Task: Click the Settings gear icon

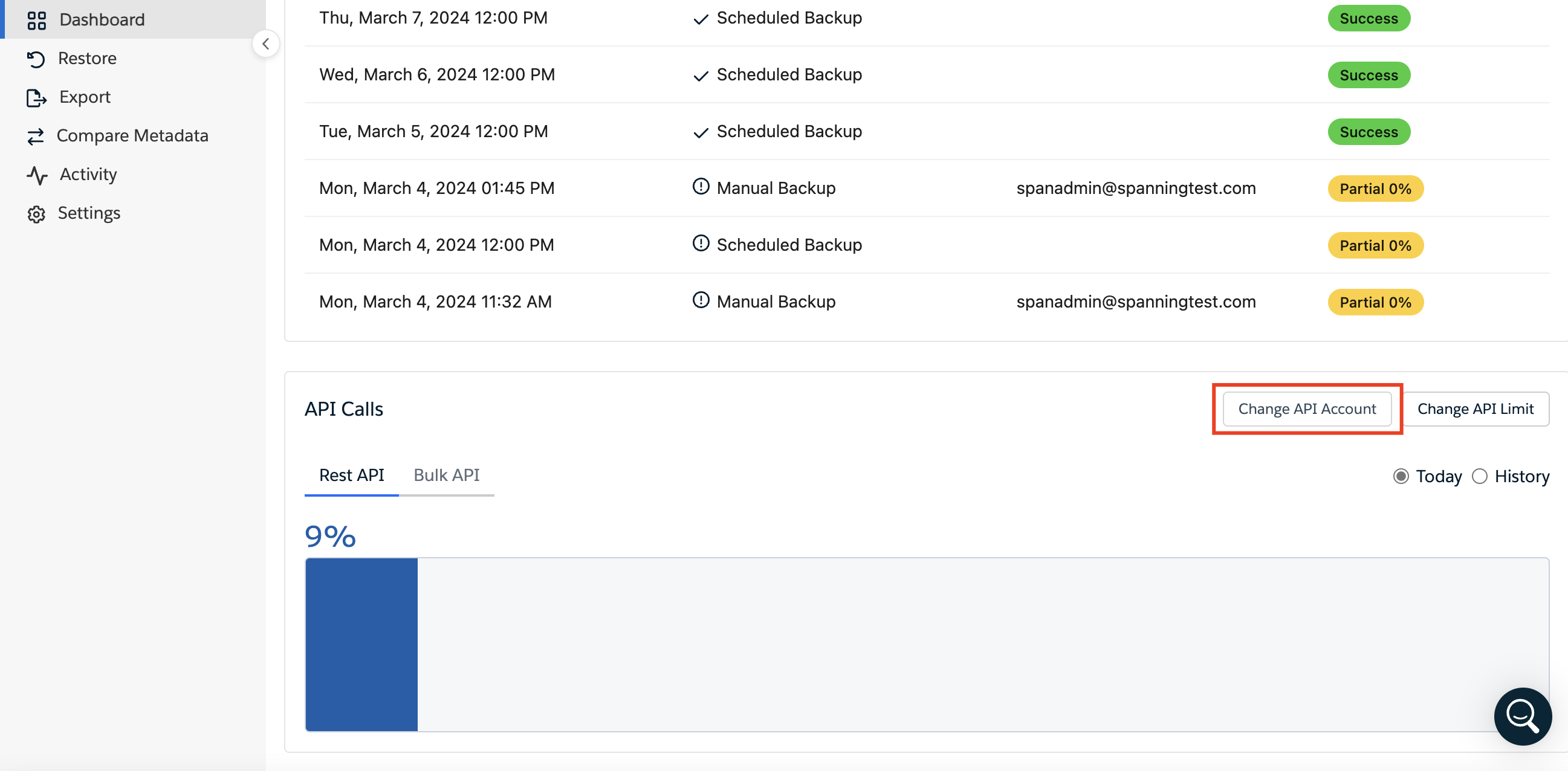Action: (x=36, y=215)
